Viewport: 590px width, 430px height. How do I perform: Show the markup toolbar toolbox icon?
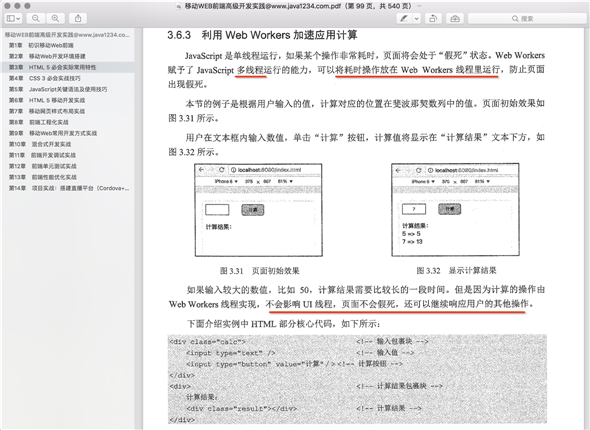pyautogui.click(x=455, y=18)
